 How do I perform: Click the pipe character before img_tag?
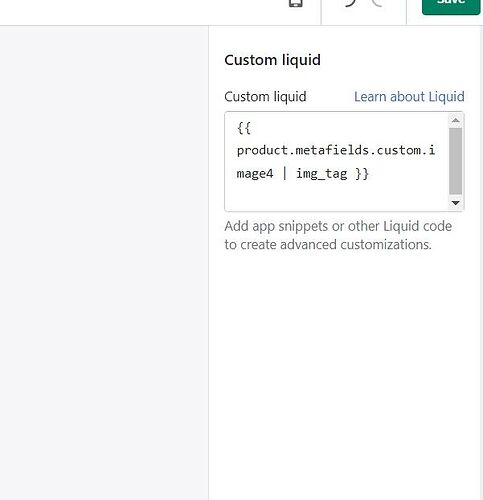pos(284,174)
